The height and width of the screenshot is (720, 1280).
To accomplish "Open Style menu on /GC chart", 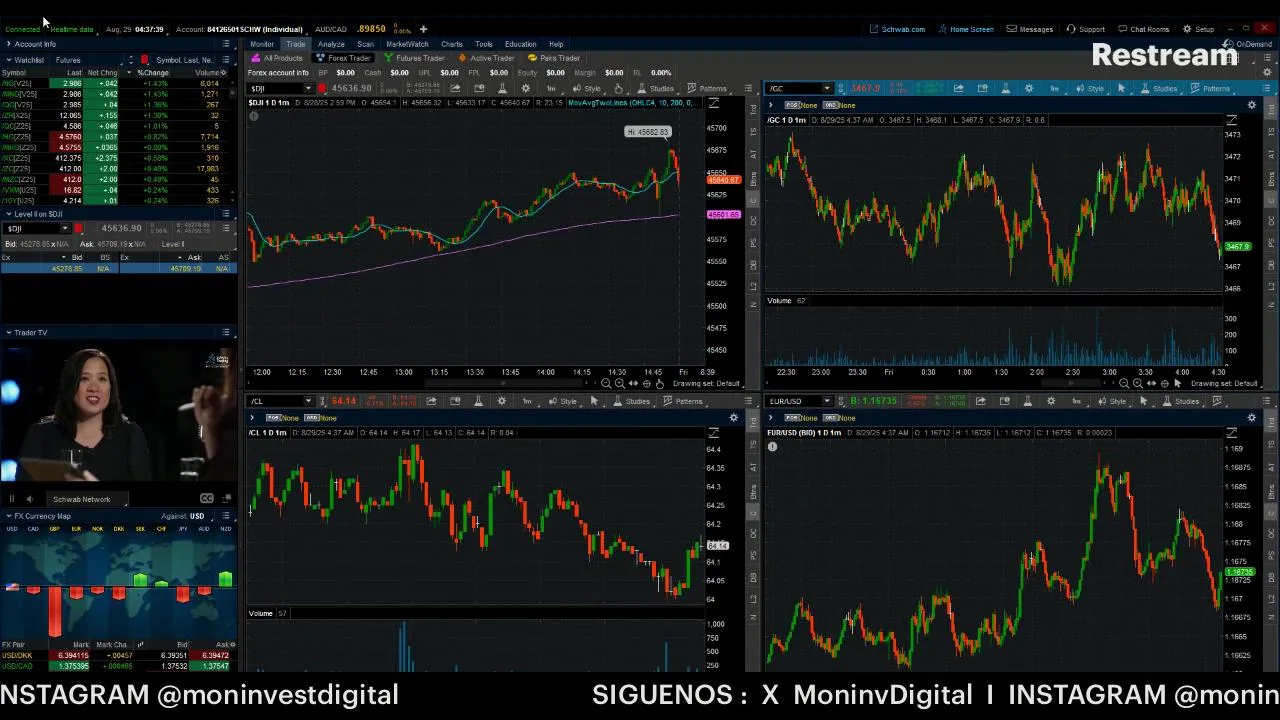I will coord(1091,89).
